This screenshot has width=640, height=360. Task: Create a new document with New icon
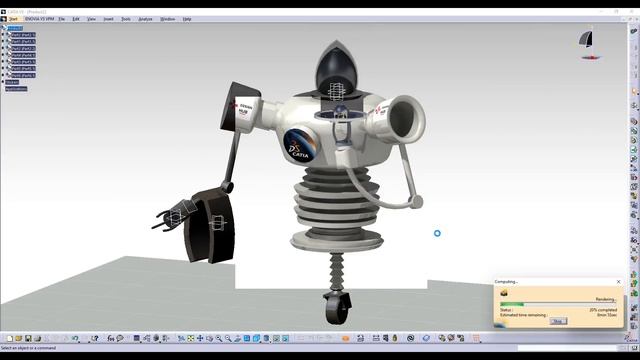(9, 338)
